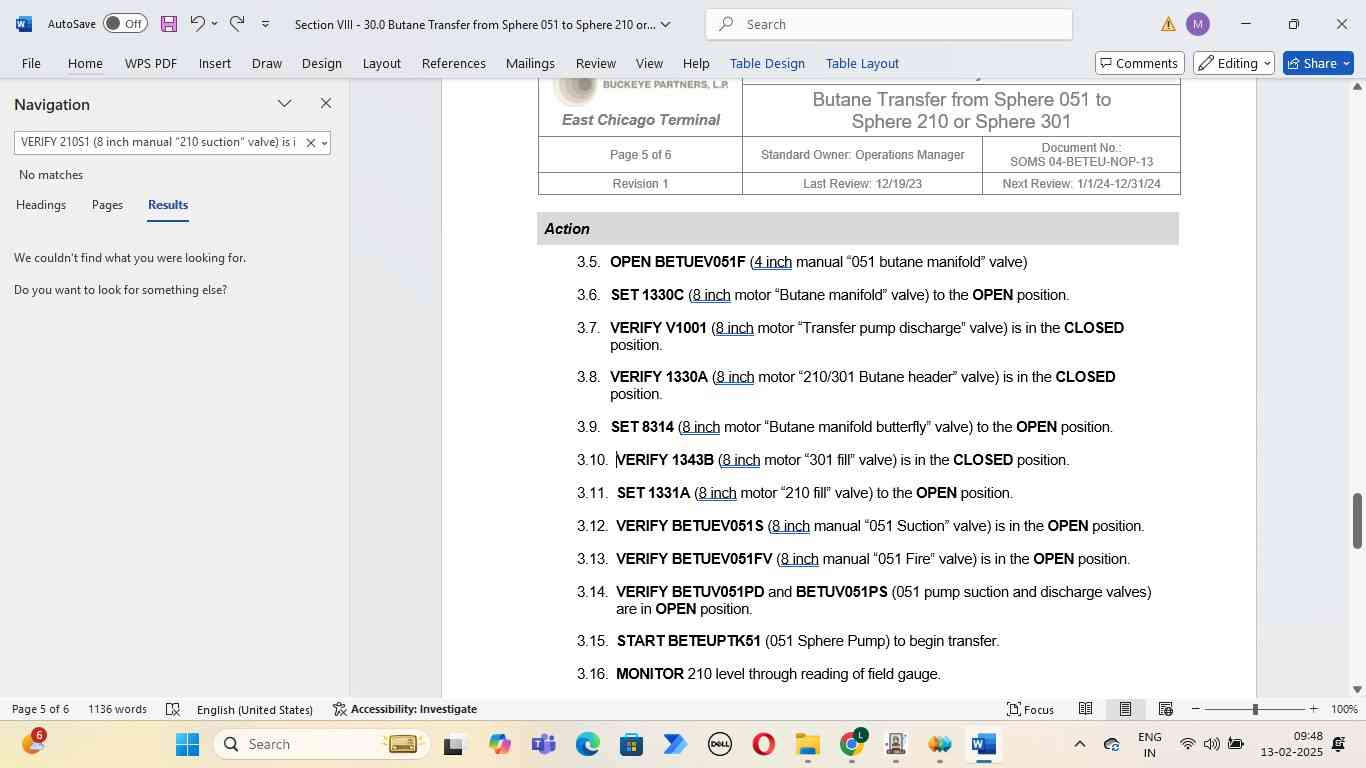Clear the navigation search box text
1366x768 pixels.
coord(310,143)
